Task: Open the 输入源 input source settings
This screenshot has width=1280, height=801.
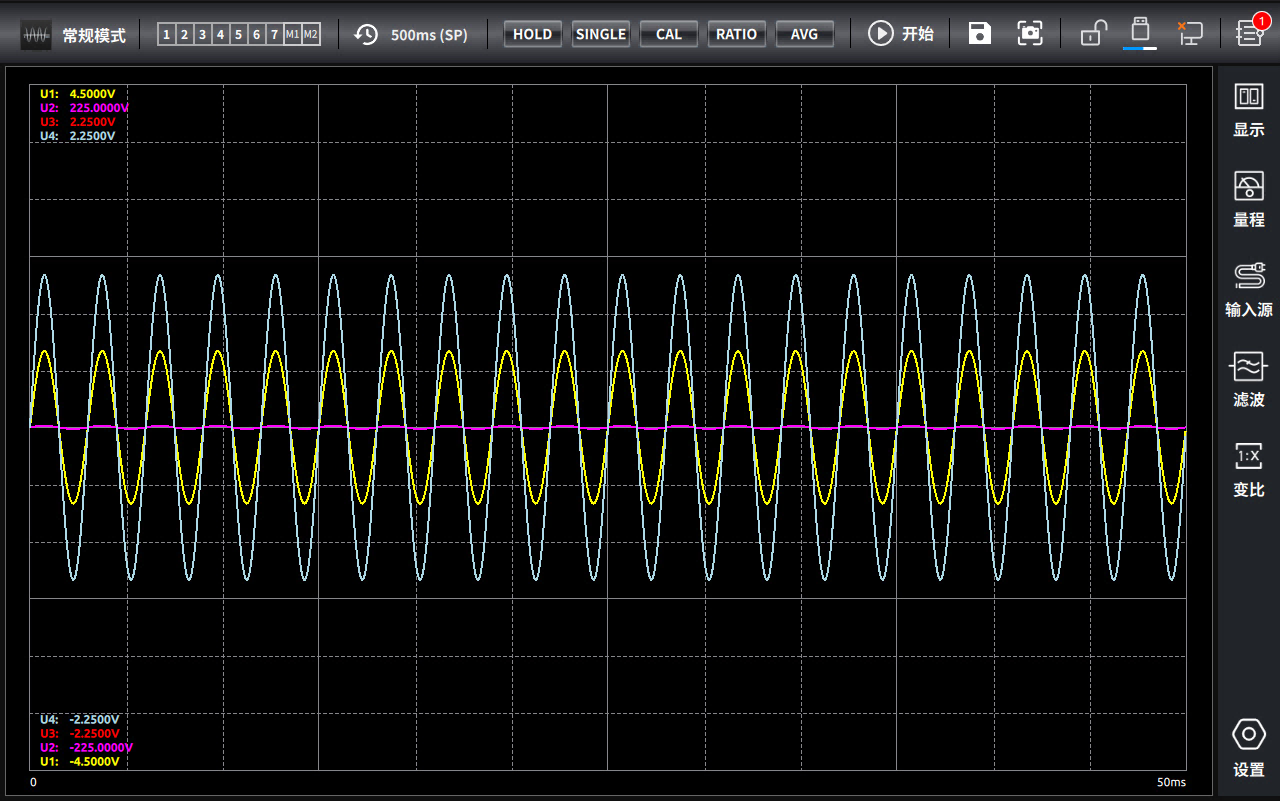Action: [x=1249, y=290]
